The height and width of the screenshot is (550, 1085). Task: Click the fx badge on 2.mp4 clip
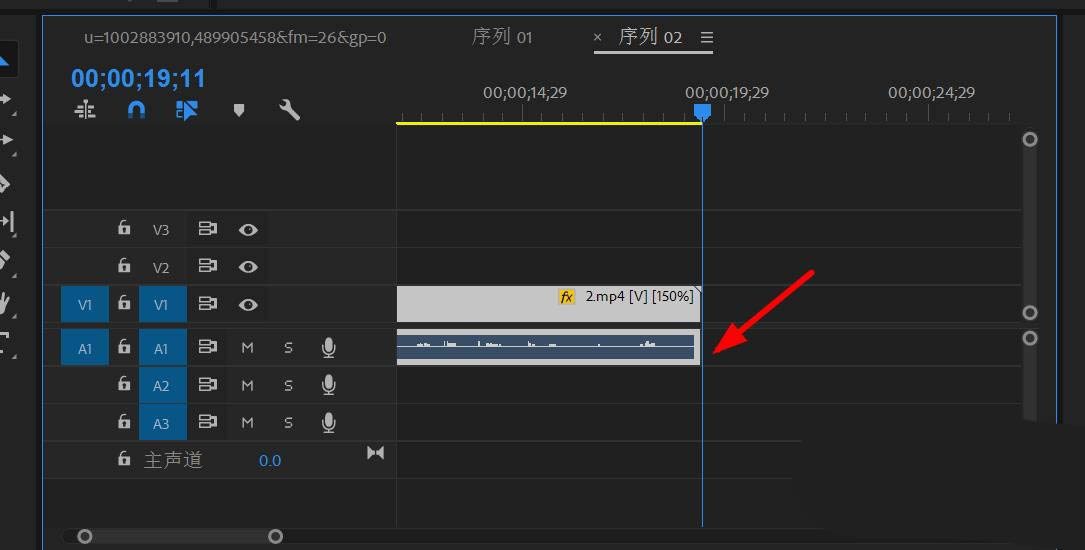567,297
